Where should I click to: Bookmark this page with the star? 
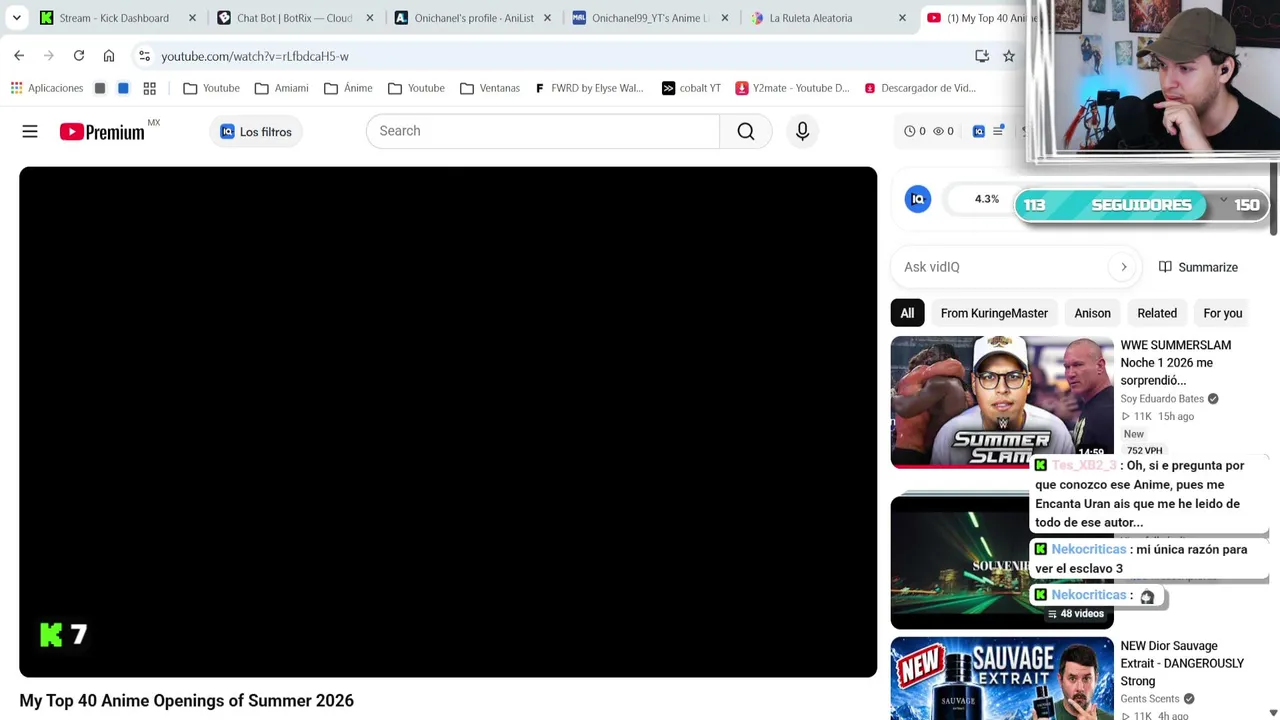point(1009,56)
